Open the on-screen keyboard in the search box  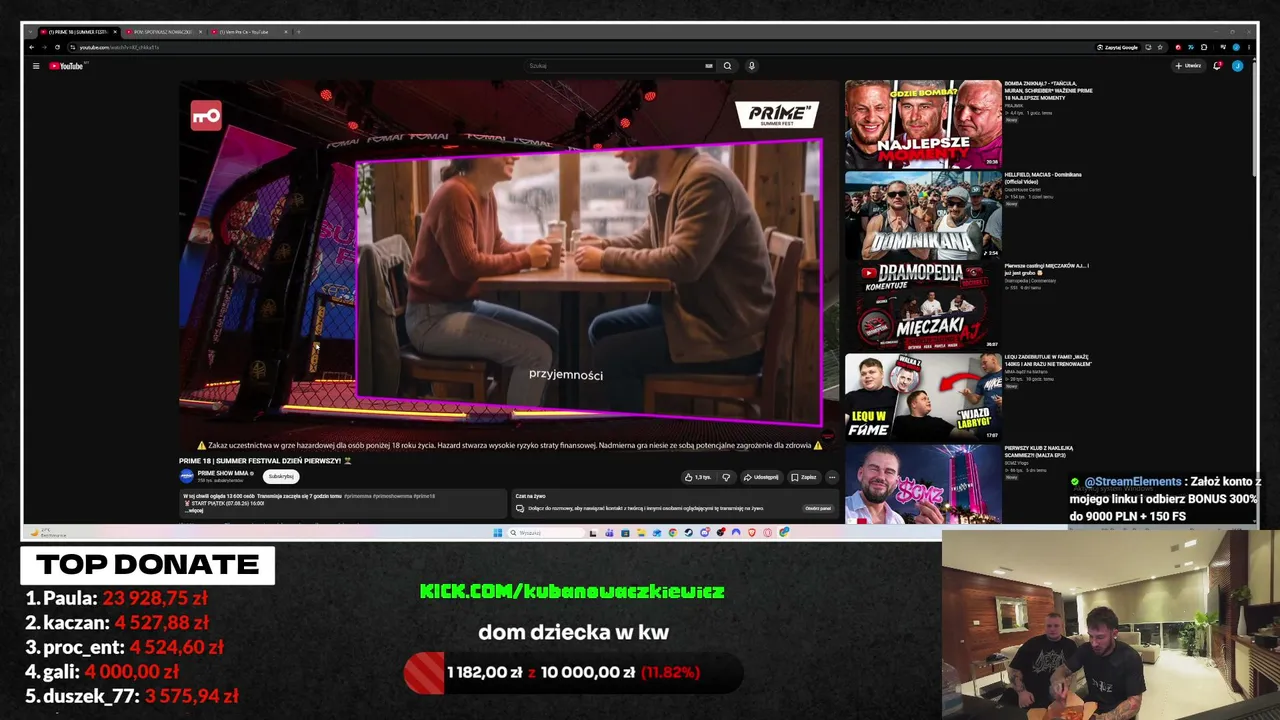tap(709, 66)
